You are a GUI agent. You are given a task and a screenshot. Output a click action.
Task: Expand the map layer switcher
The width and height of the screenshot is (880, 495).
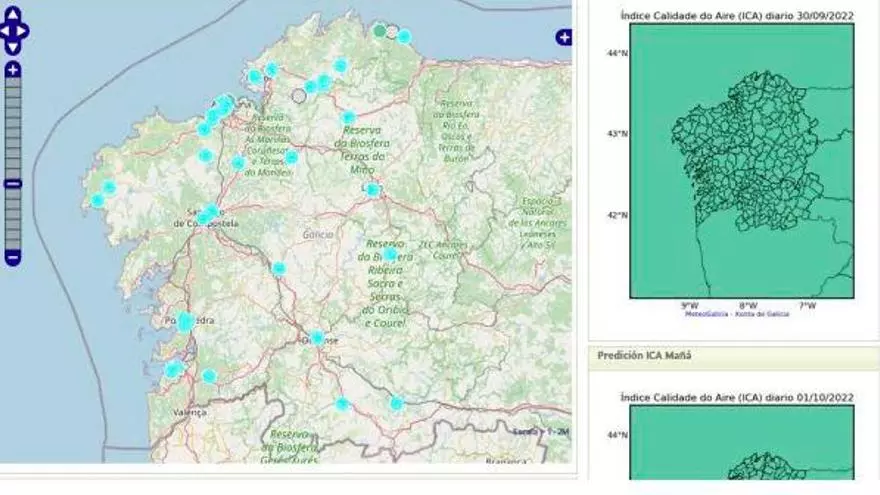[x=564, y=38]
